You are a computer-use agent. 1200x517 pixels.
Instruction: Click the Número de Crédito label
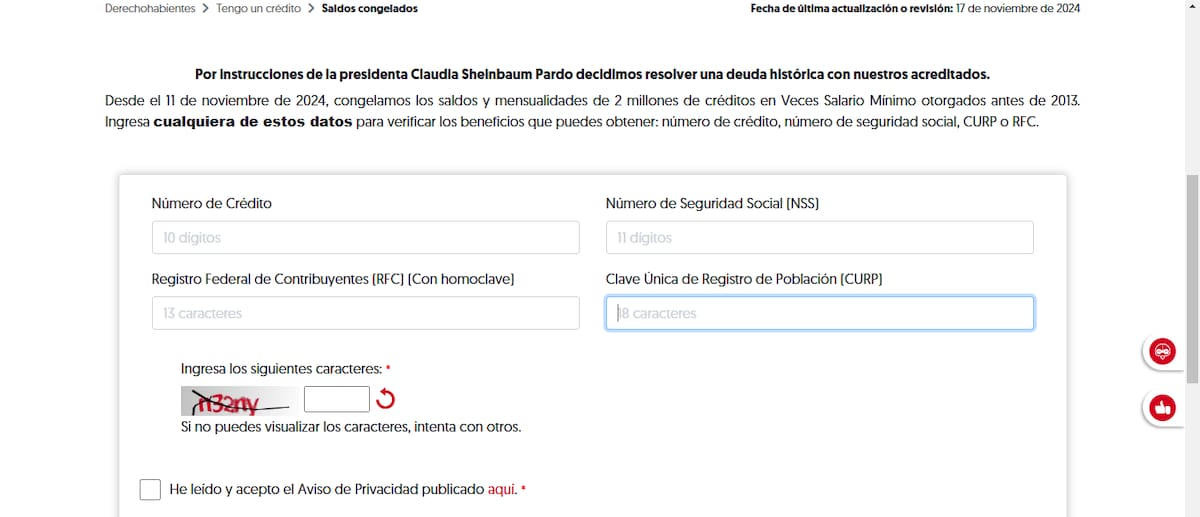(211, 204)
